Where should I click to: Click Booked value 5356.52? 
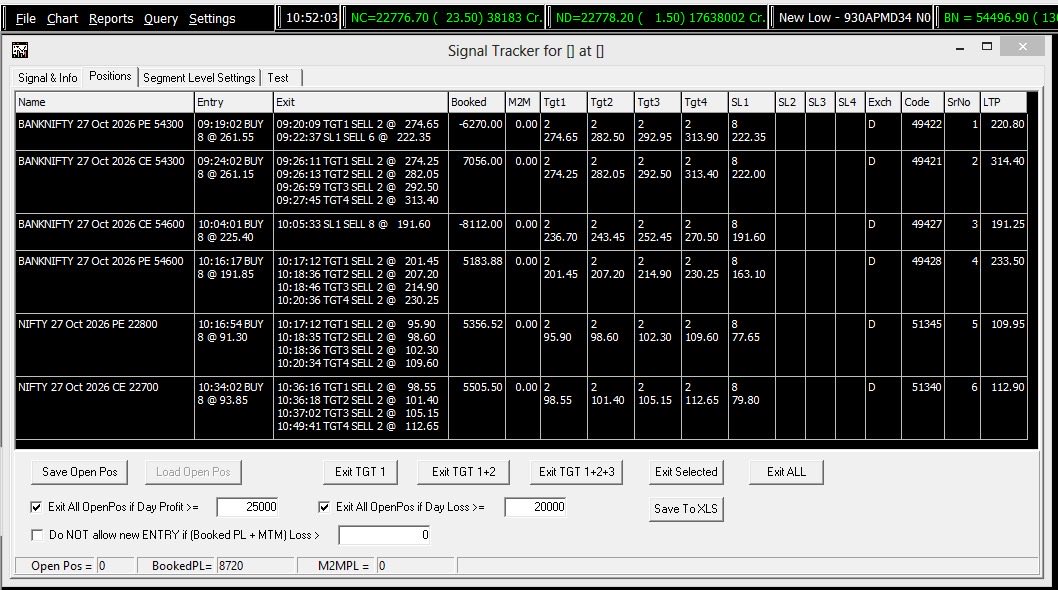pyautogui.click(x=482, y=324)
